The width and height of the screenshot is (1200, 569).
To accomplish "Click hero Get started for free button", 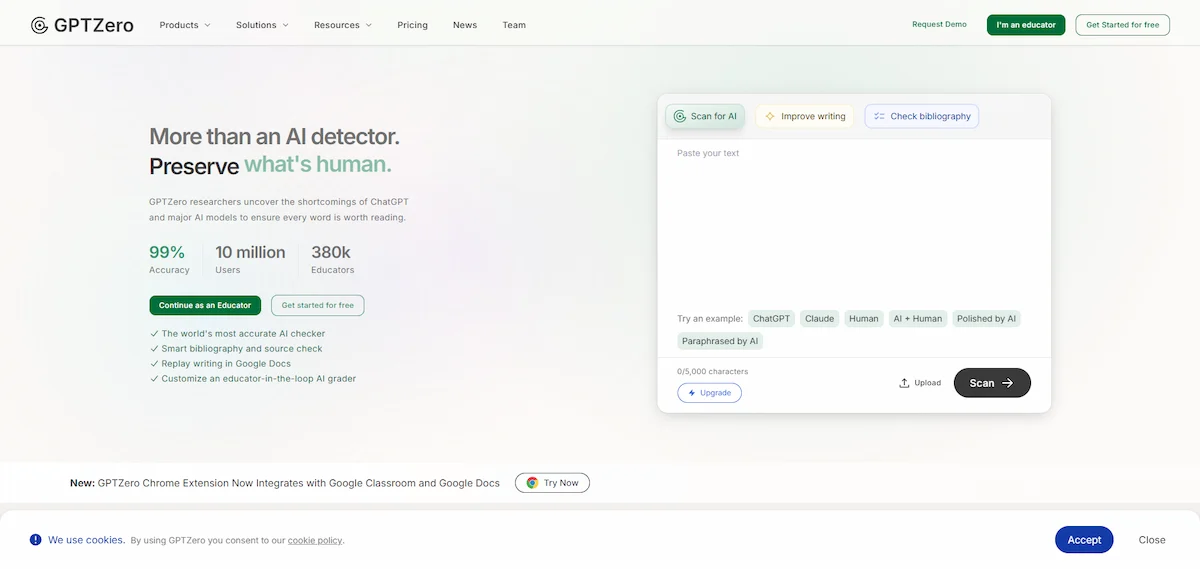I will point(318,305).
